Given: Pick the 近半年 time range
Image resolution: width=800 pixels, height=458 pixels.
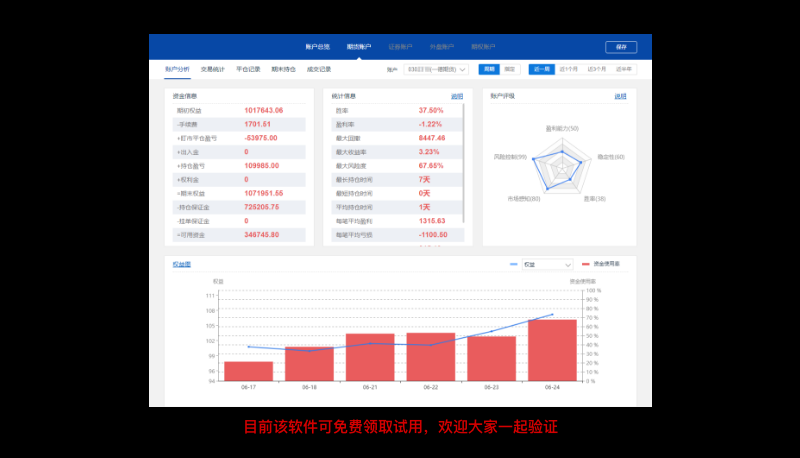Looking at the screenshot, I should click(625, 69).
